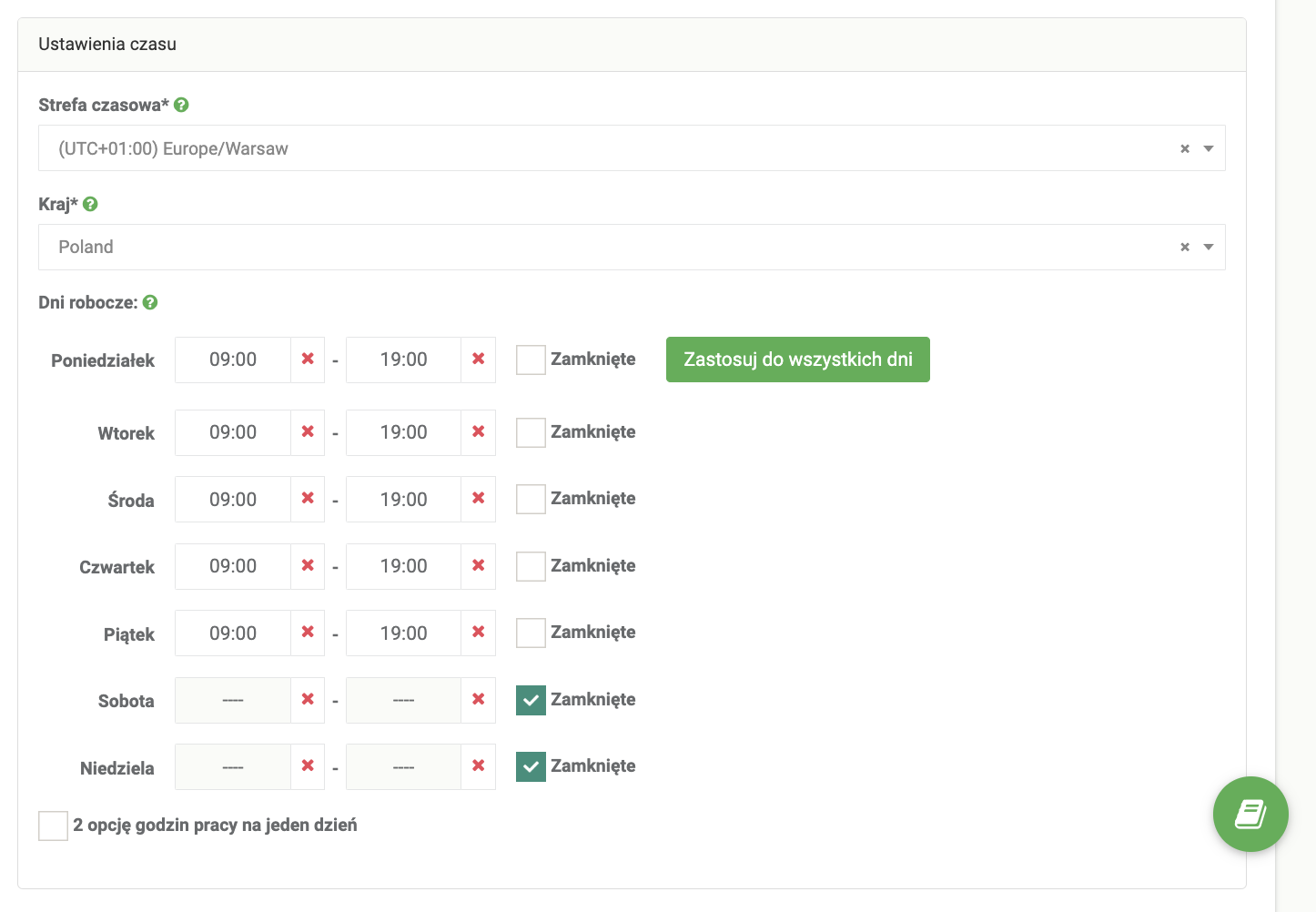Clear Niedziela start time with red X
Image resolution: width=1316 pixels, height=912 pixels.
coord(308,766)
